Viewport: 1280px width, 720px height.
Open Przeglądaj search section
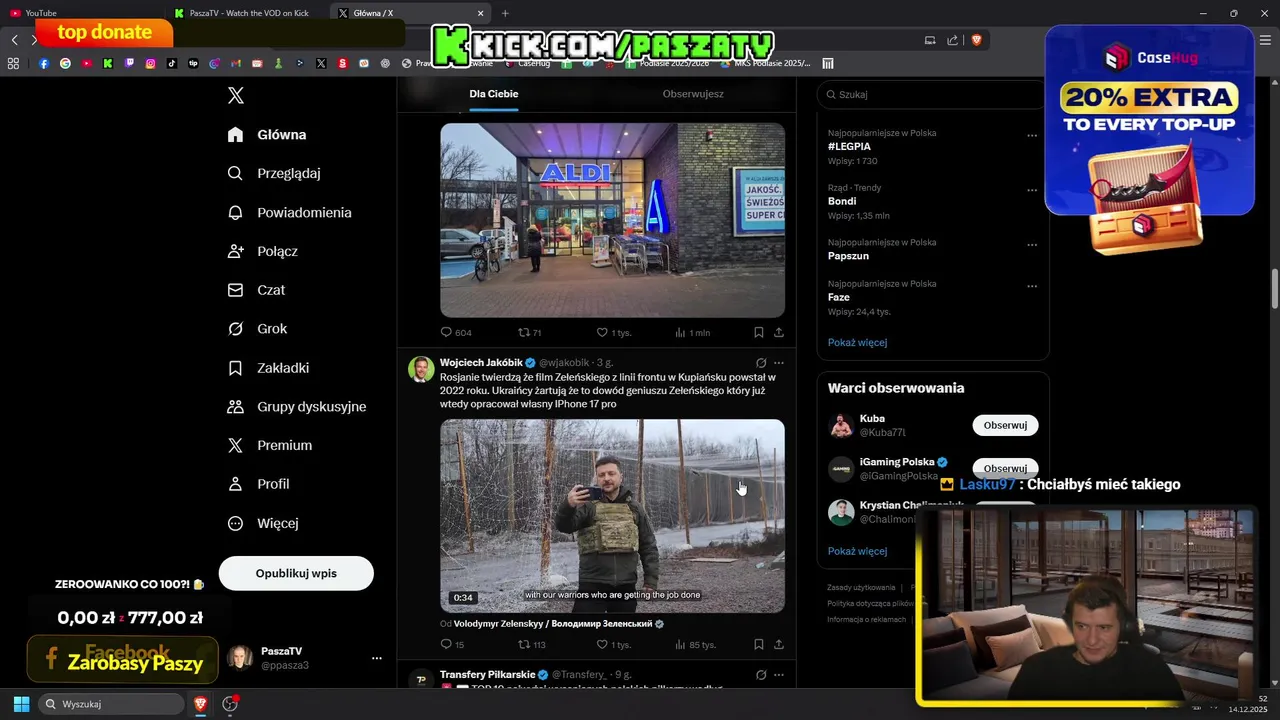pyautogui.click(x=274, y=173)
